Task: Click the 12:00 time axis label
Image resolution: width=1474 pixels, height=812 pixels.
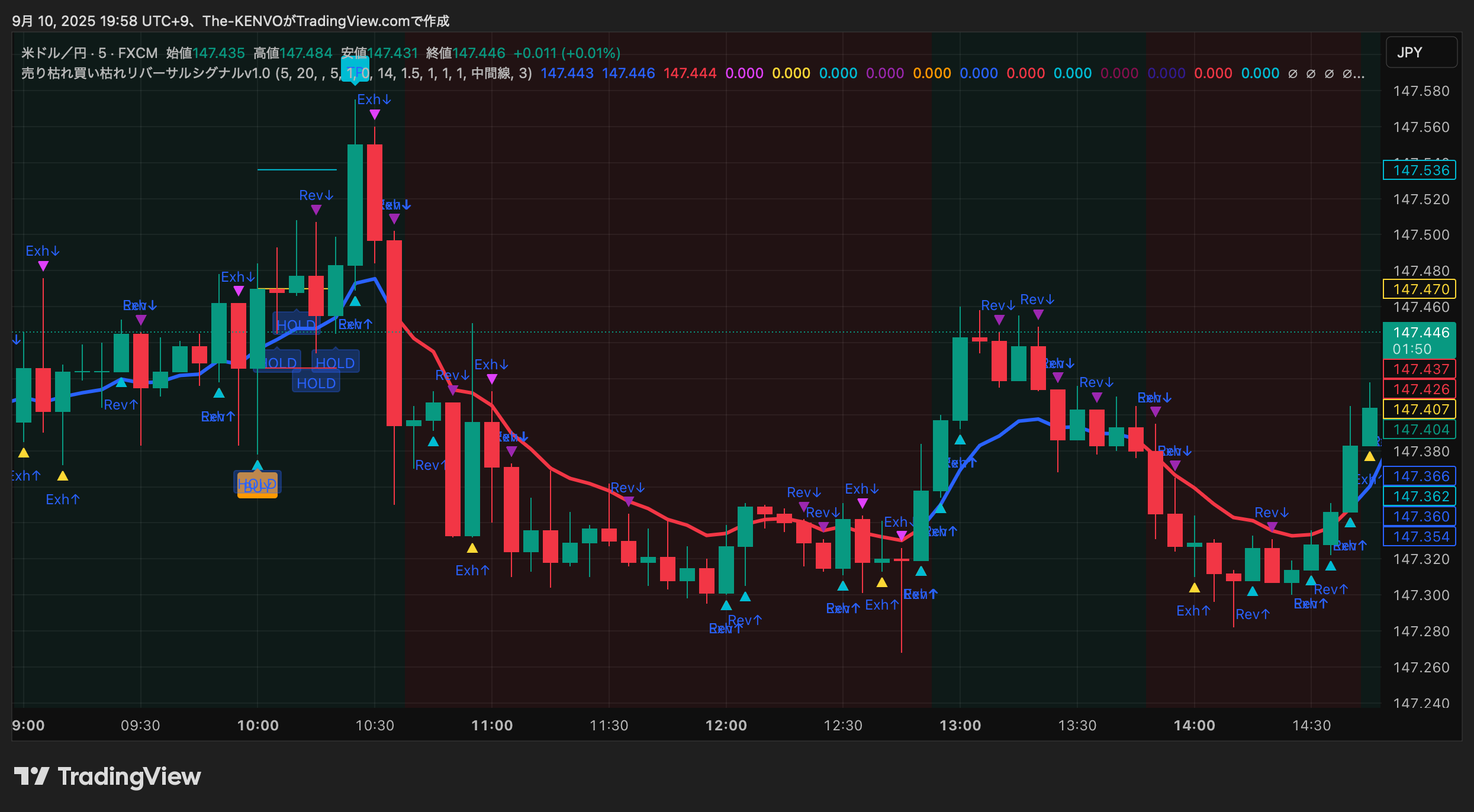Action: tap(726, 726)
